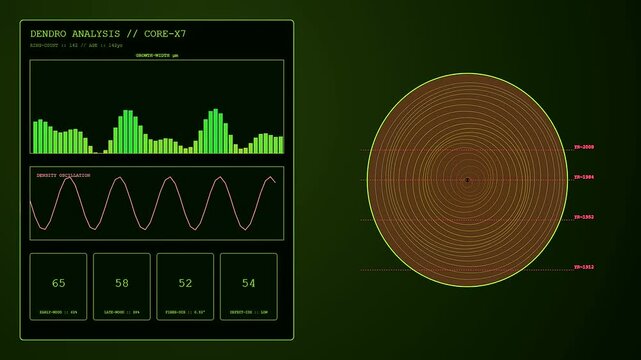Select the stat card showing 65
This screenshot has width=641, height=360.
pos(58,287)
